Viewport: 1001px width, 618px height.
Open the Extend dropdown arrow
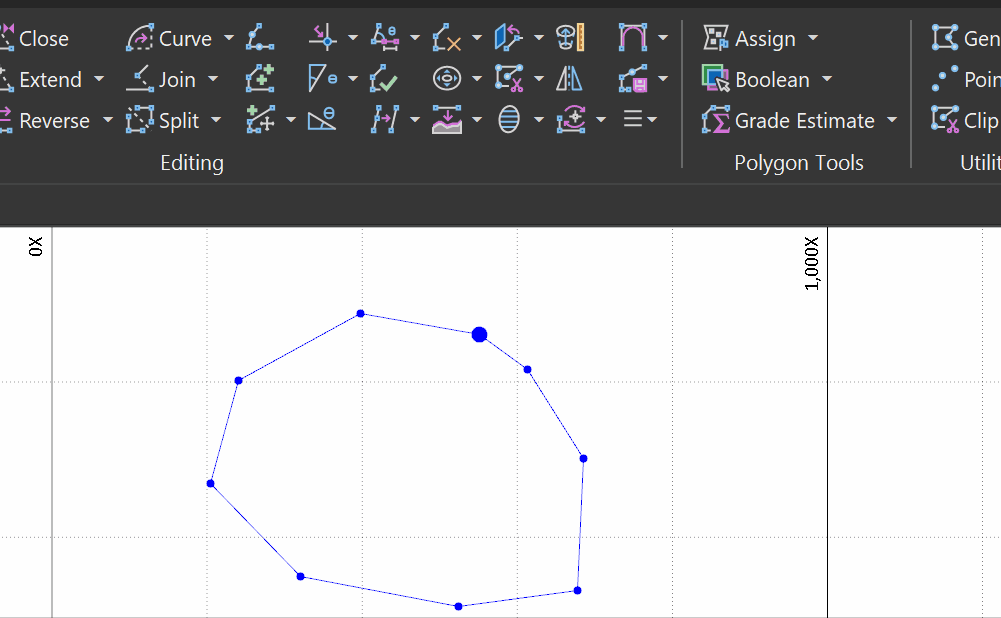click(x=99, y=79)
